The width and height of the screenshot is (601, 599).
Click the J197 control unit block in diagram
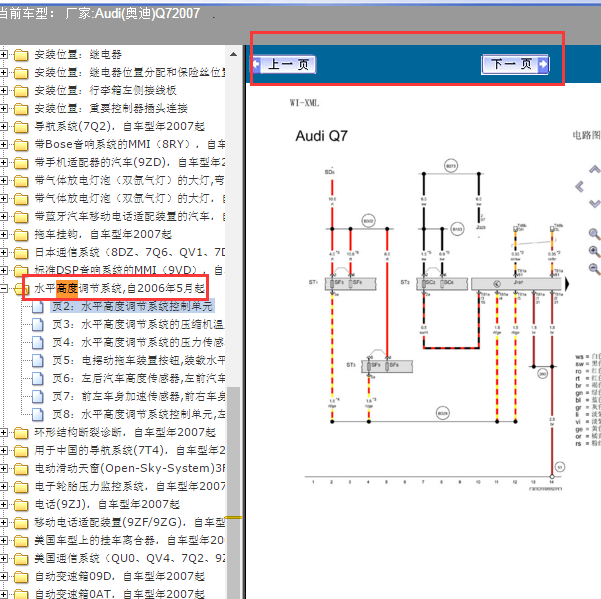(x=516, y=284)
